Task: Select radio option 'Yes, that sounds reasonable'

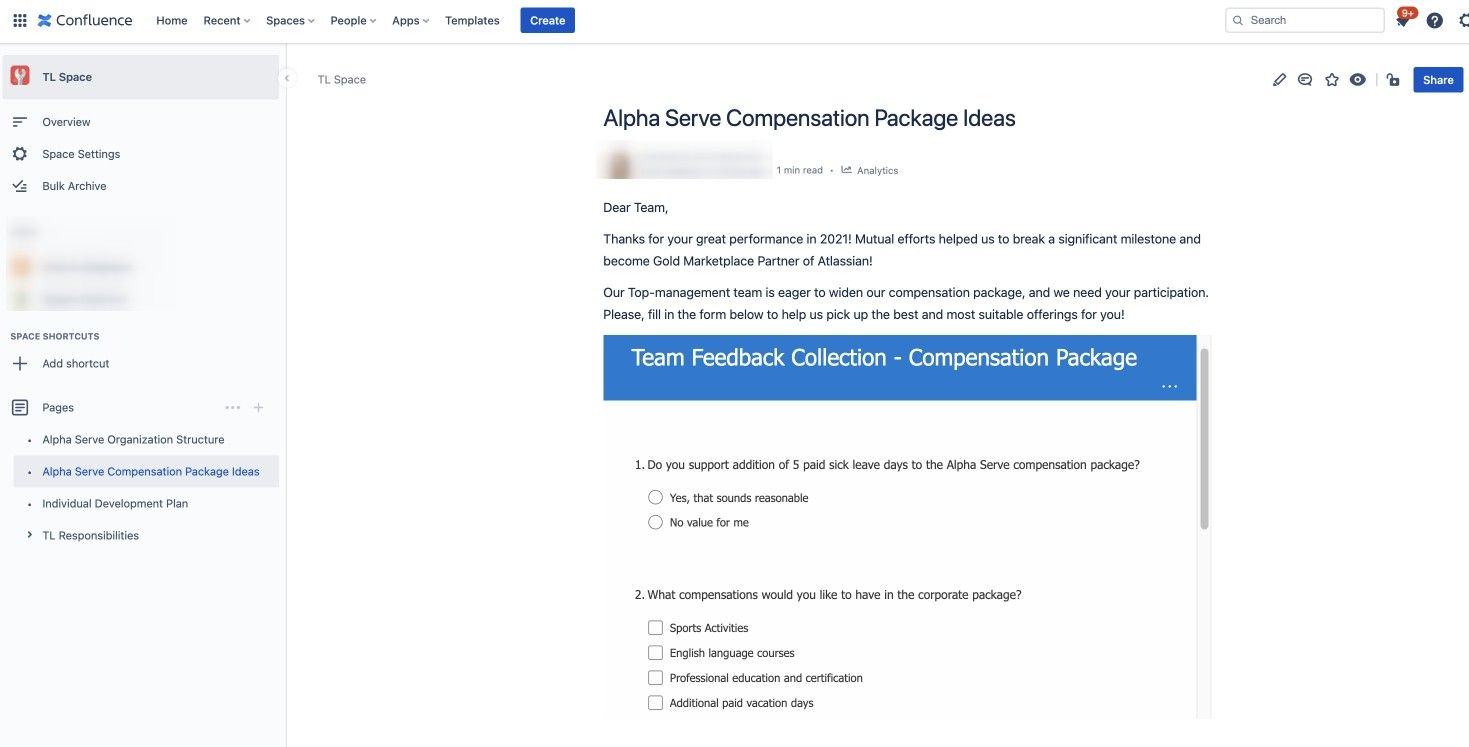Action: pyautogui.click(x=654, y=496)
